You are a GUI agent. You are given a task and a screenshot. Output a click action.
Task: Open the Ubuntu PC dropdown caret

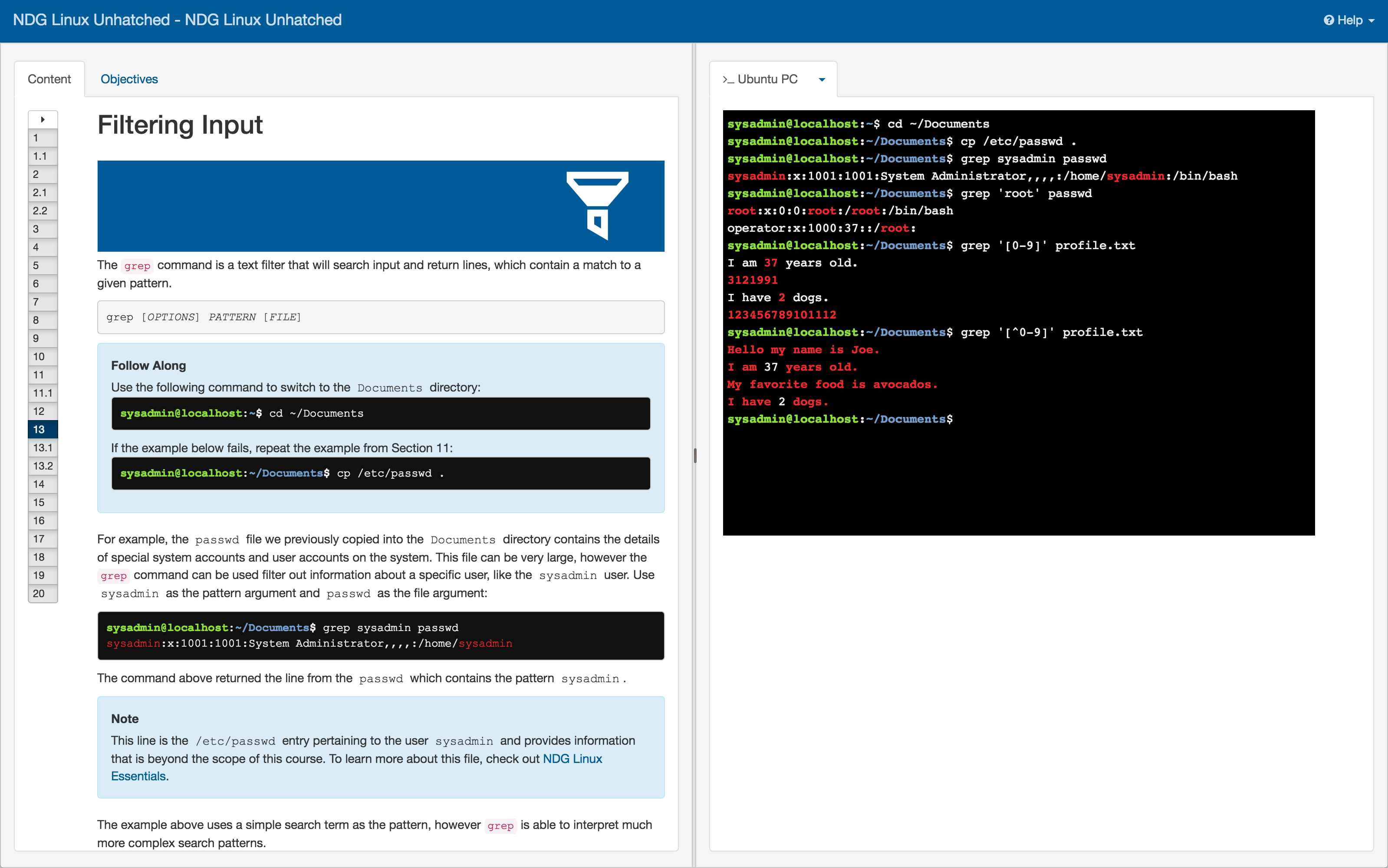[x=822, y=80]
